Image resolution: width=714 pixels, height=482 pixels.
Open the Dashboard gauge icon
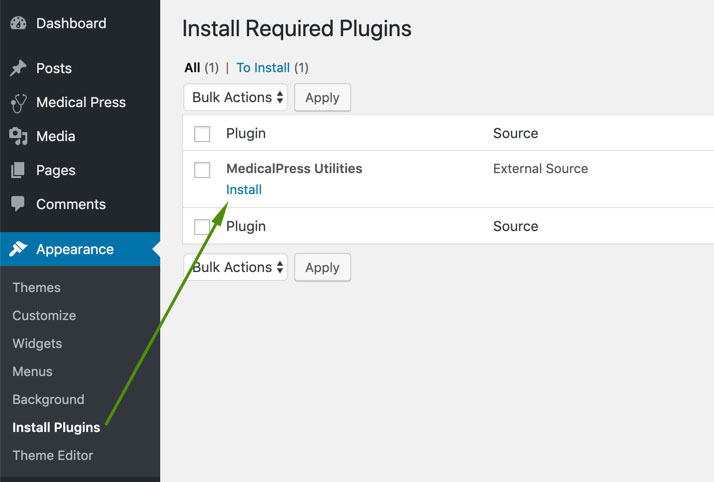[x=18, y=23]
